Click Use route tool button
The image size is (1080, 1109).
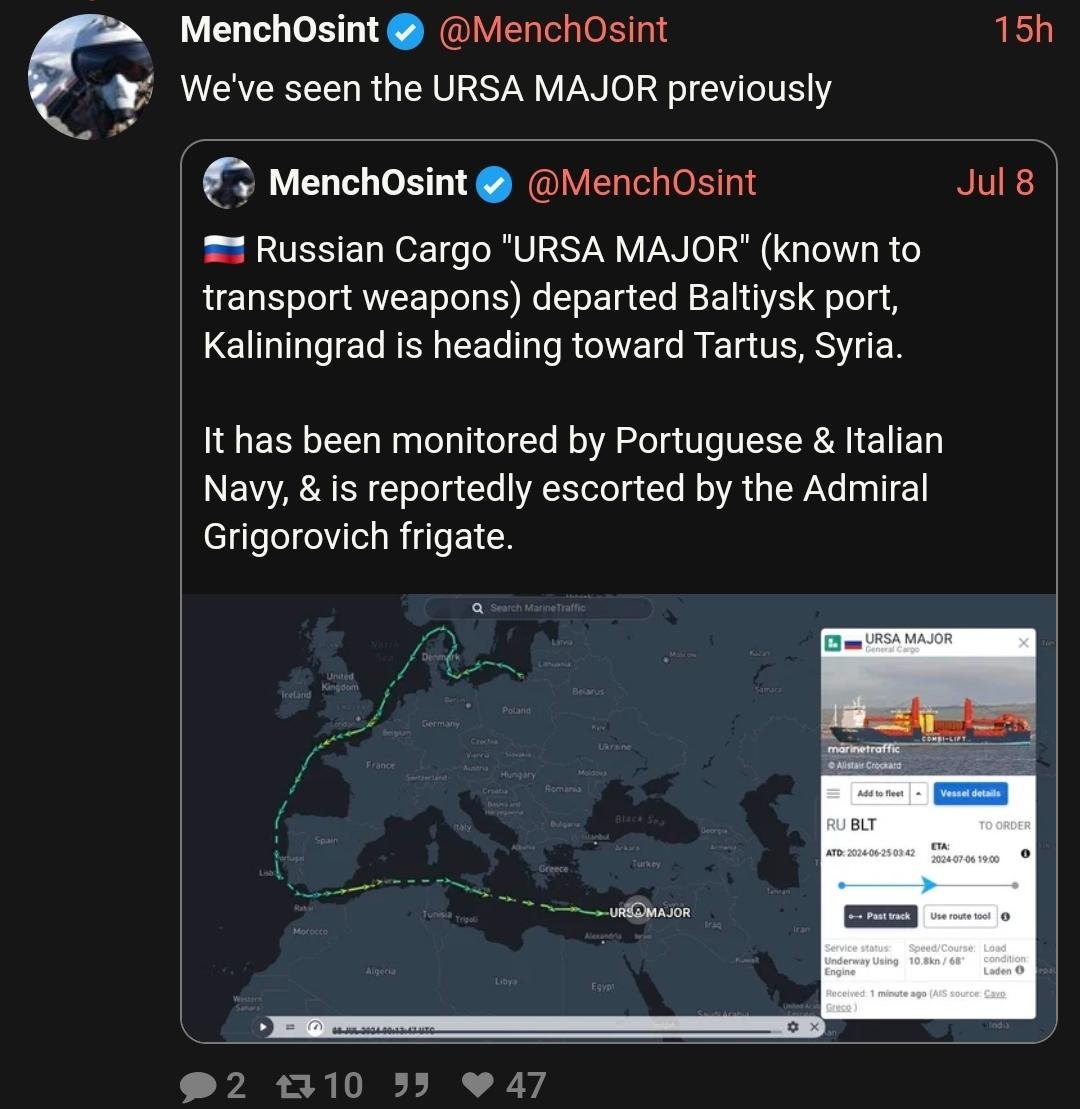[959, 916]
